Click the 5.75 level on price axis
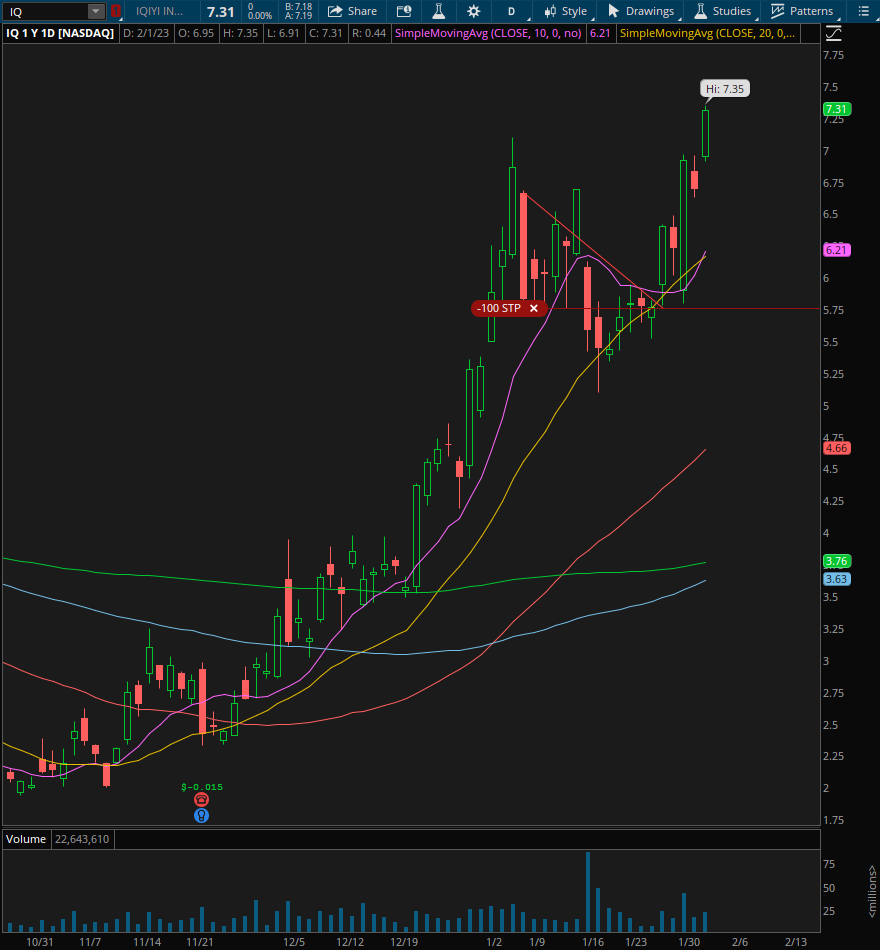Viewport: 880px width, 950px height. 833,310
